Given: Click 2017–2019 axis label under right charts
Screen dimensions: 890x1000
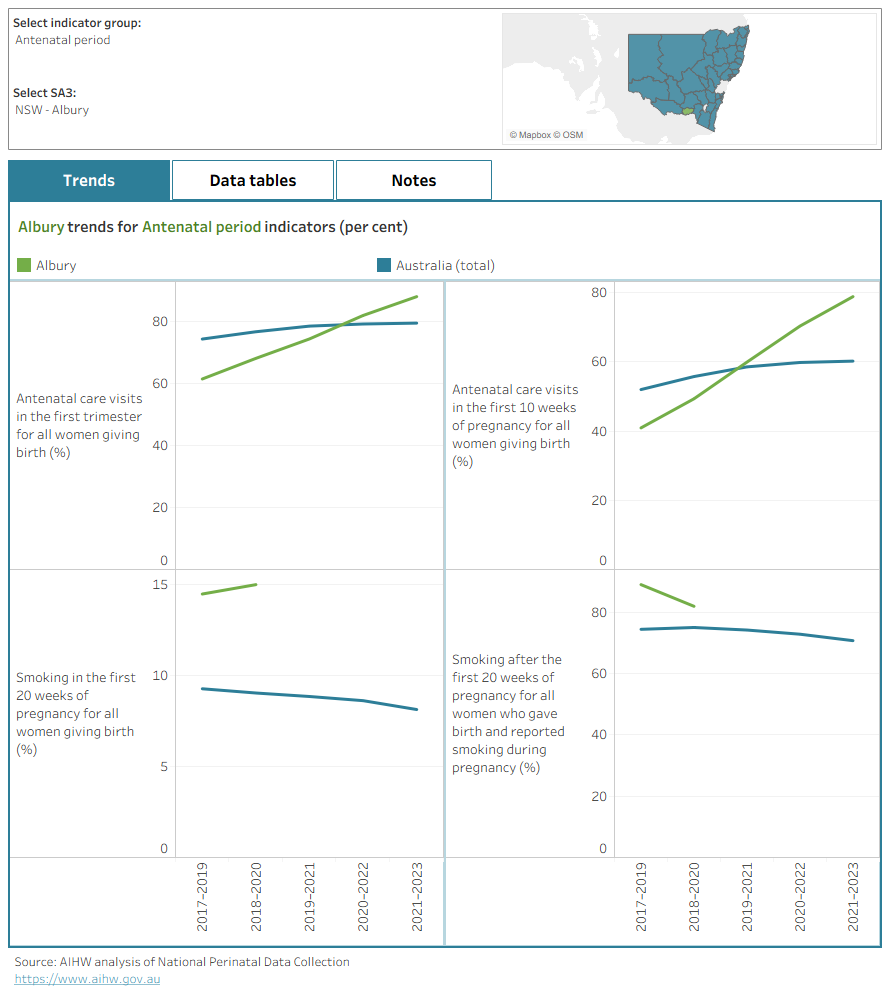Looking at the screenshot, I should 641,897.
